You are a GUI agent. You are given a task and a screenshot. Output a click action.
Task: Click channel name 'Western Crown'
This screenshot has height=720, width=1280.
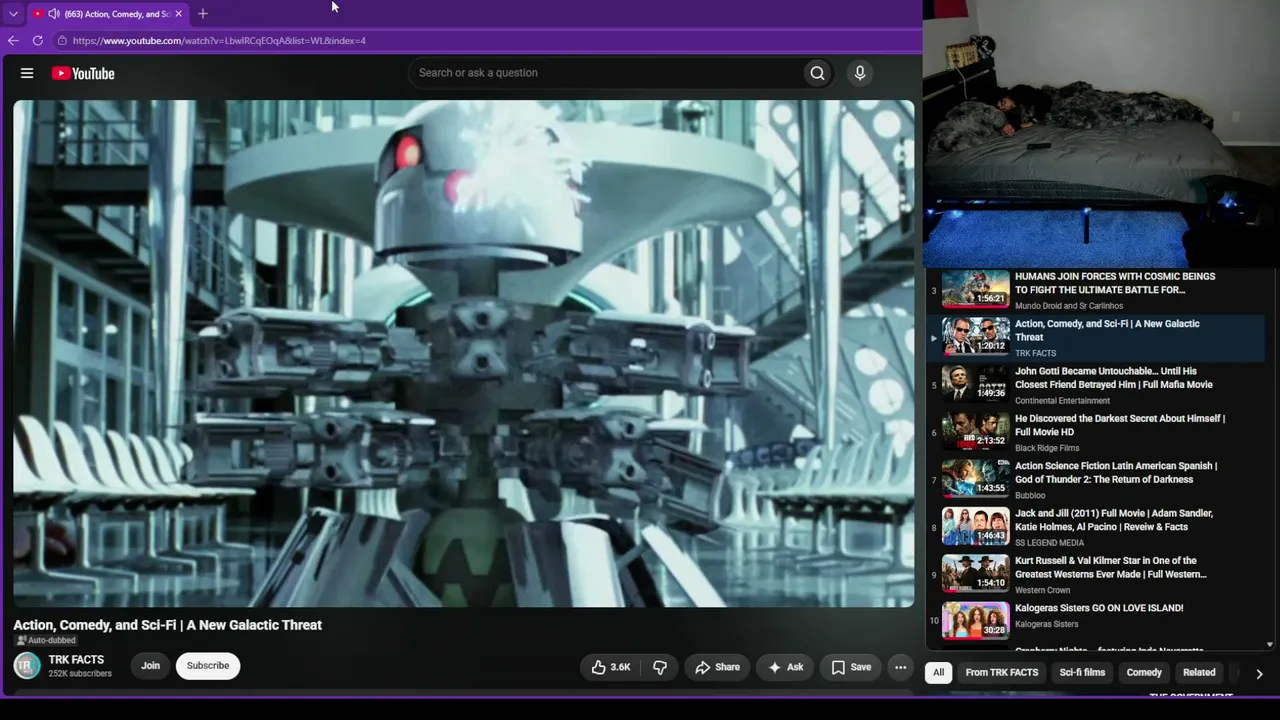[x=1043, y=590]
